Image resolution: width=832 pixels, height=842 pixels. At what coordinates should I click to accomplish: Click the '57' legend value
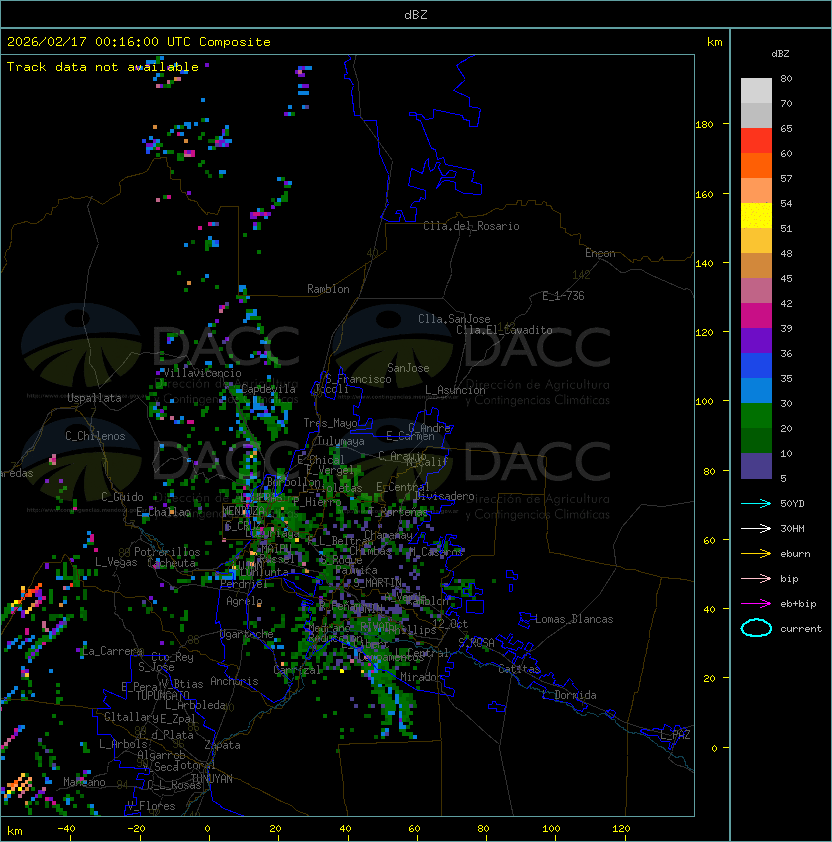click(x=786, y=178)
